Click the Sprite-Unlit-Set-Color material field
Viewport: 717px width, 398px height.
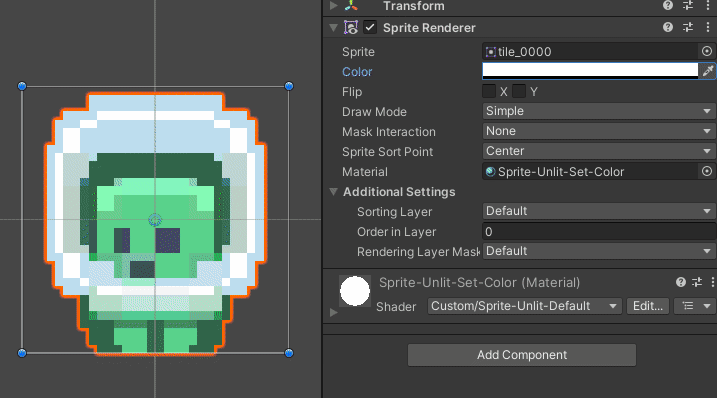[x=590, y=172]
